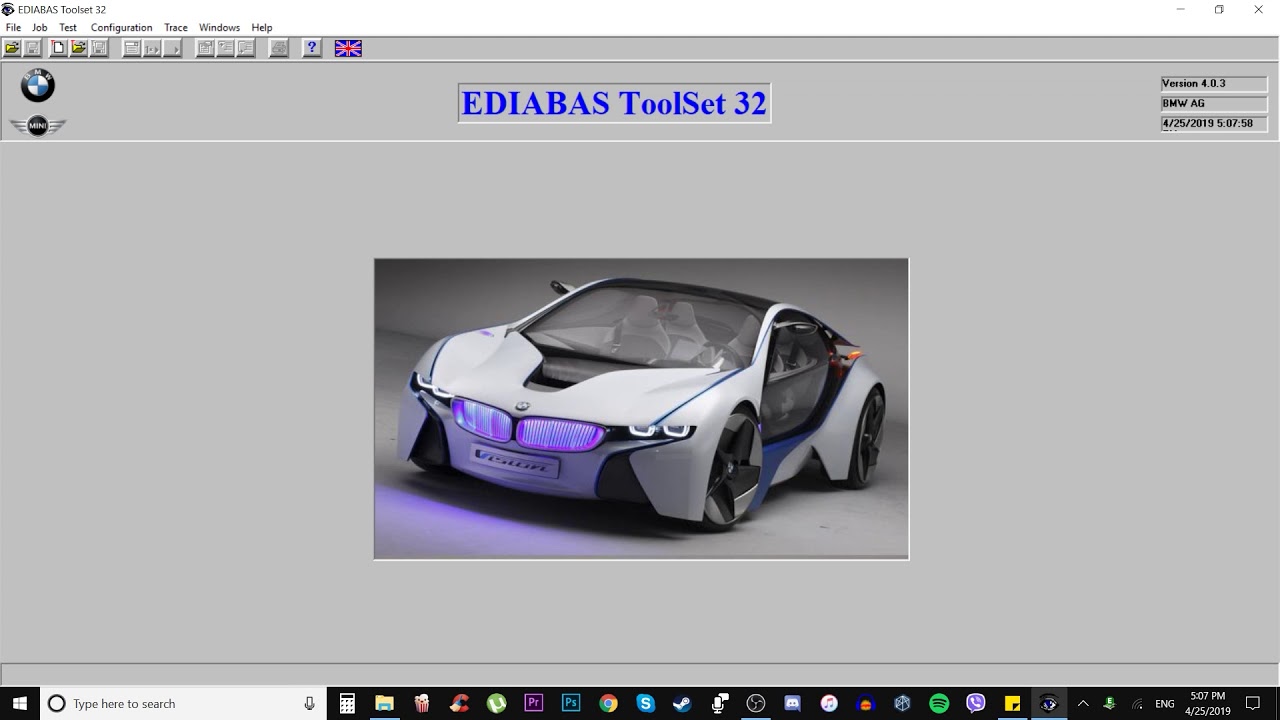The width and height of the screenshot is (1280, 720).
Task: Show hidden system tray icons
Action: point(1083,704)
